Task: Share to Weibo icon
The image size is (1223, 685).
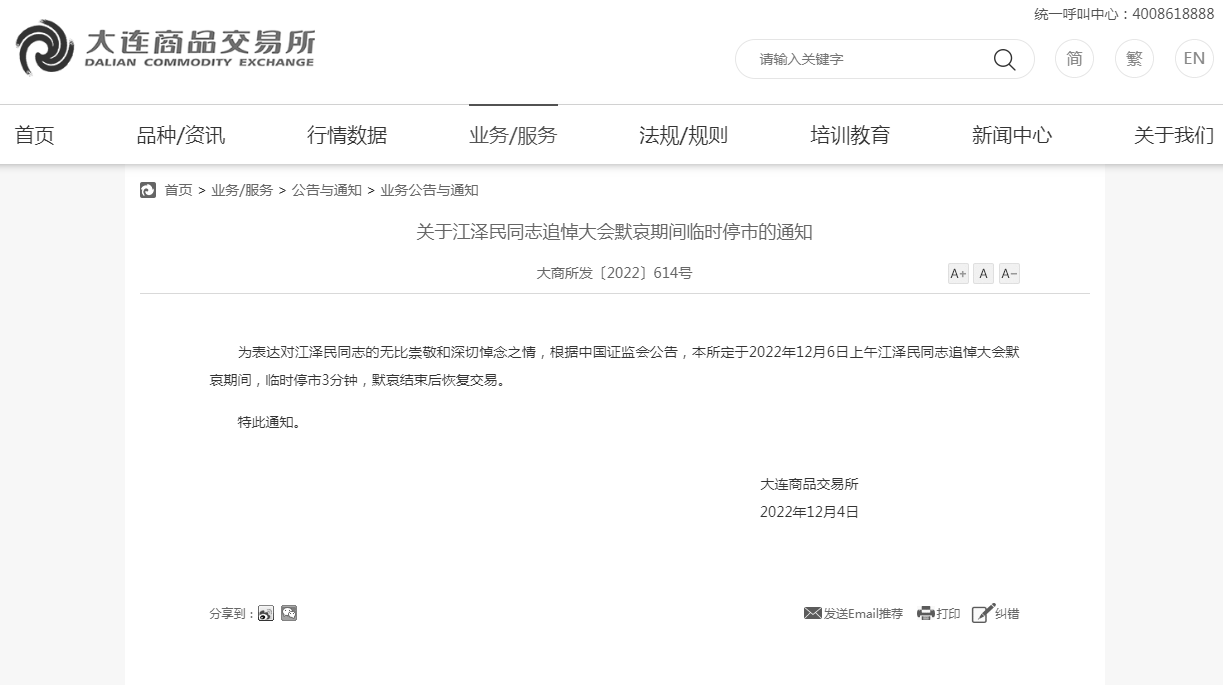Action: pos(266,613)
